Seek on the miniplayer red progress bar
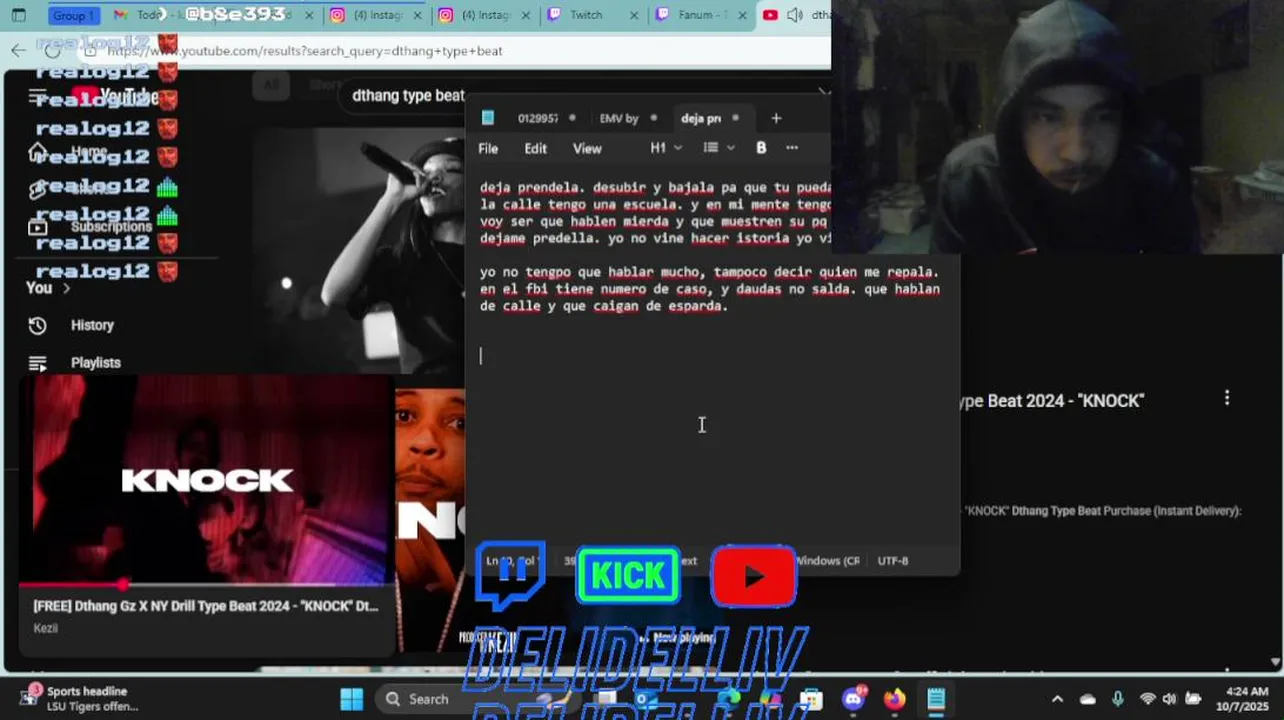This screenshot has height=720, width=1284. (x=206, y=585)
